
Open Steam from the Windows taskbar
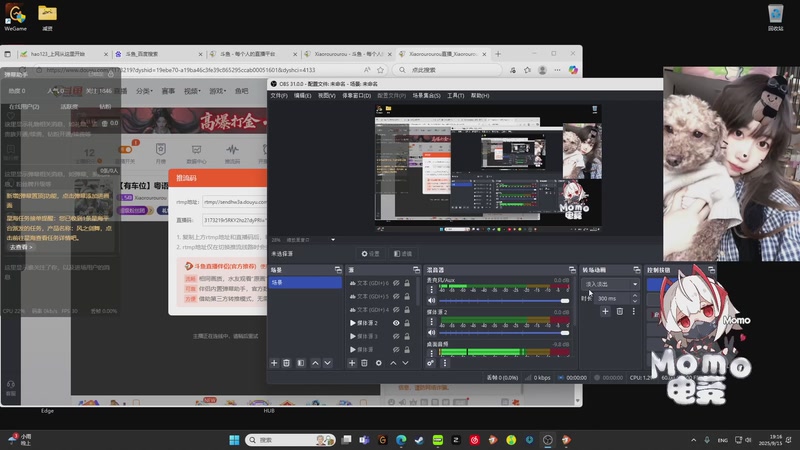419,440
